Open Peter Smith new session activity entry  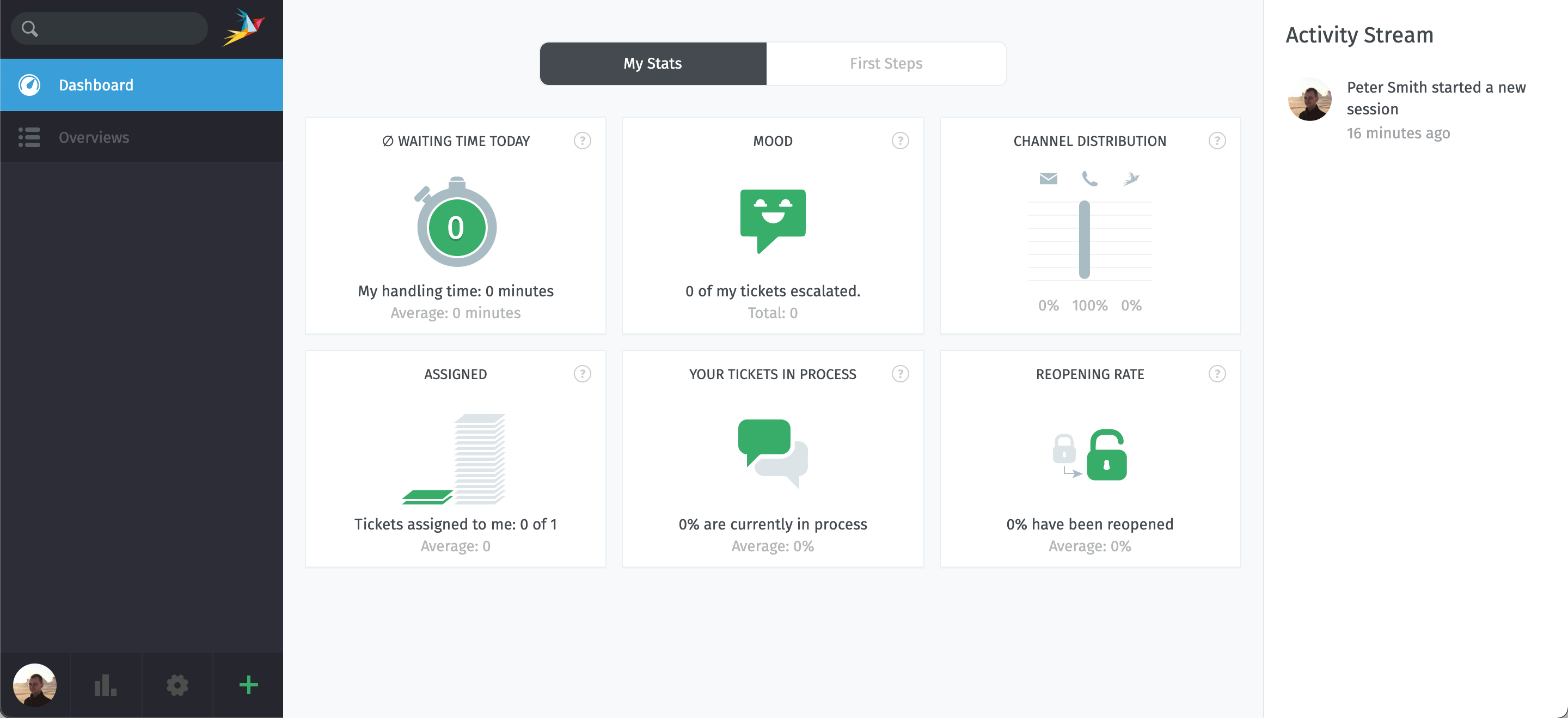click(1435, 98)
